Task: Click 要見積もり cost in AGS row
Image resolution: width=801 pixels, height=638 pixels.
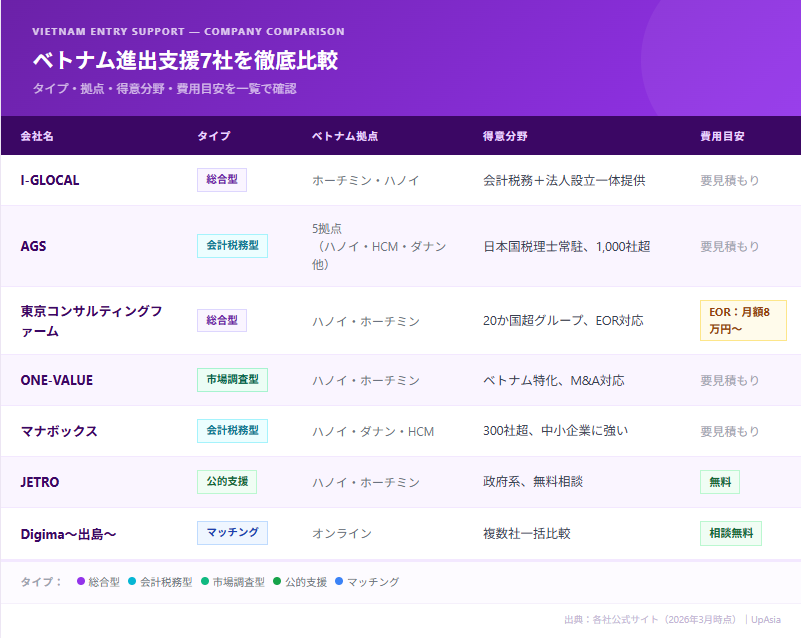Action: pyautogui.click(x=729, y=246)
